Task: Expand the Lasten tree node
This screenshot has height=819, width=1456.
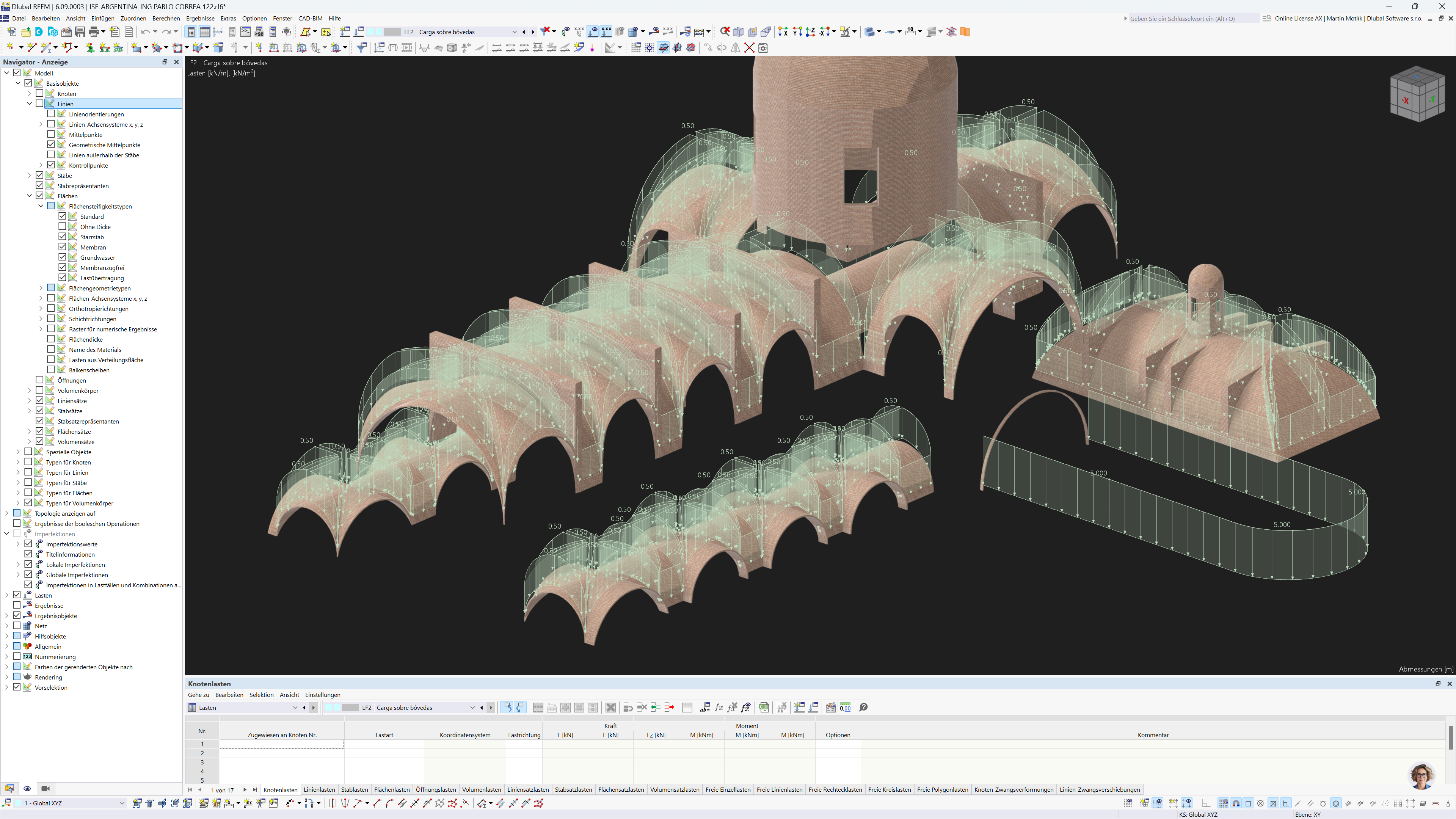Action: (7, 595)
